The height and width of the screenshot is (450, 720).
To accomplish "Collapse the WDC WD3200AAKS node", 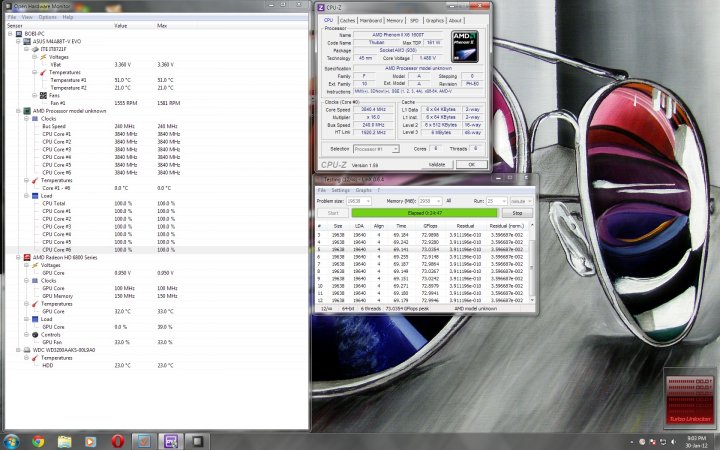I will (x=18, y=350).
